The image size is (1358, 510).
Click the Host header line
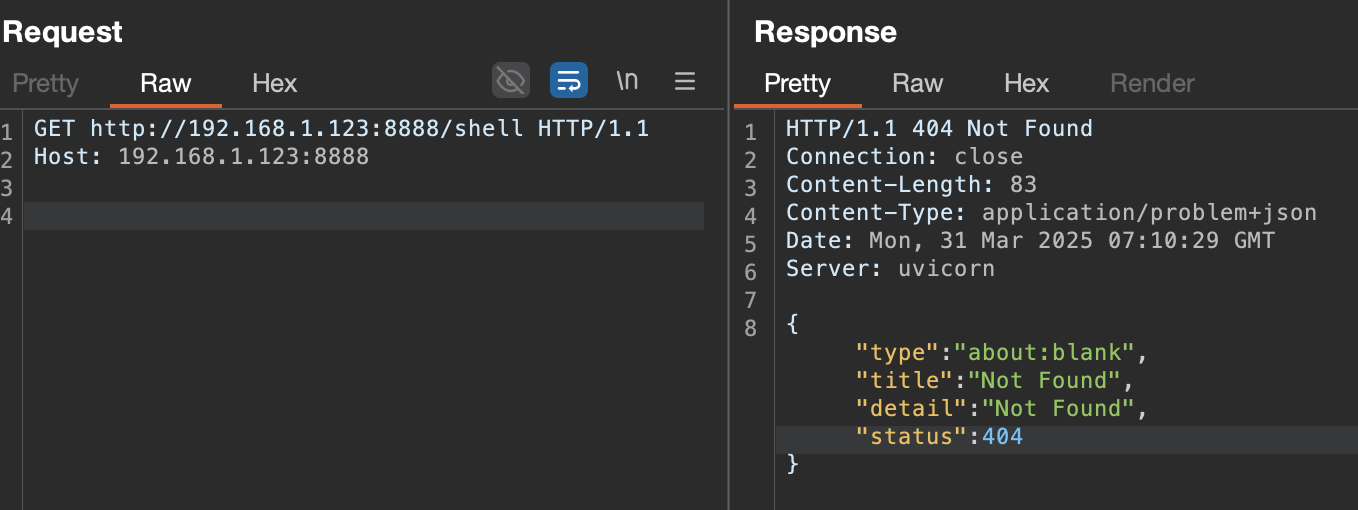(x=201, y=156)
